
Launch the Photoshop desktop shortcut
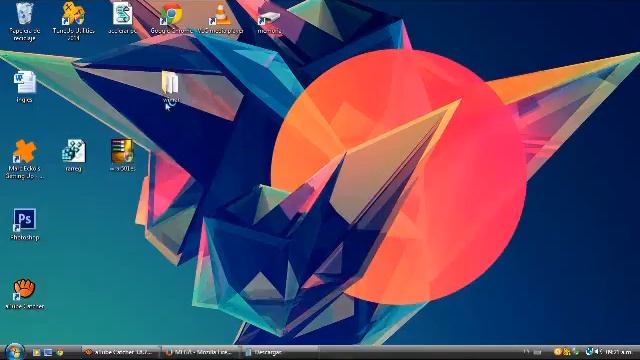(24, 224)
